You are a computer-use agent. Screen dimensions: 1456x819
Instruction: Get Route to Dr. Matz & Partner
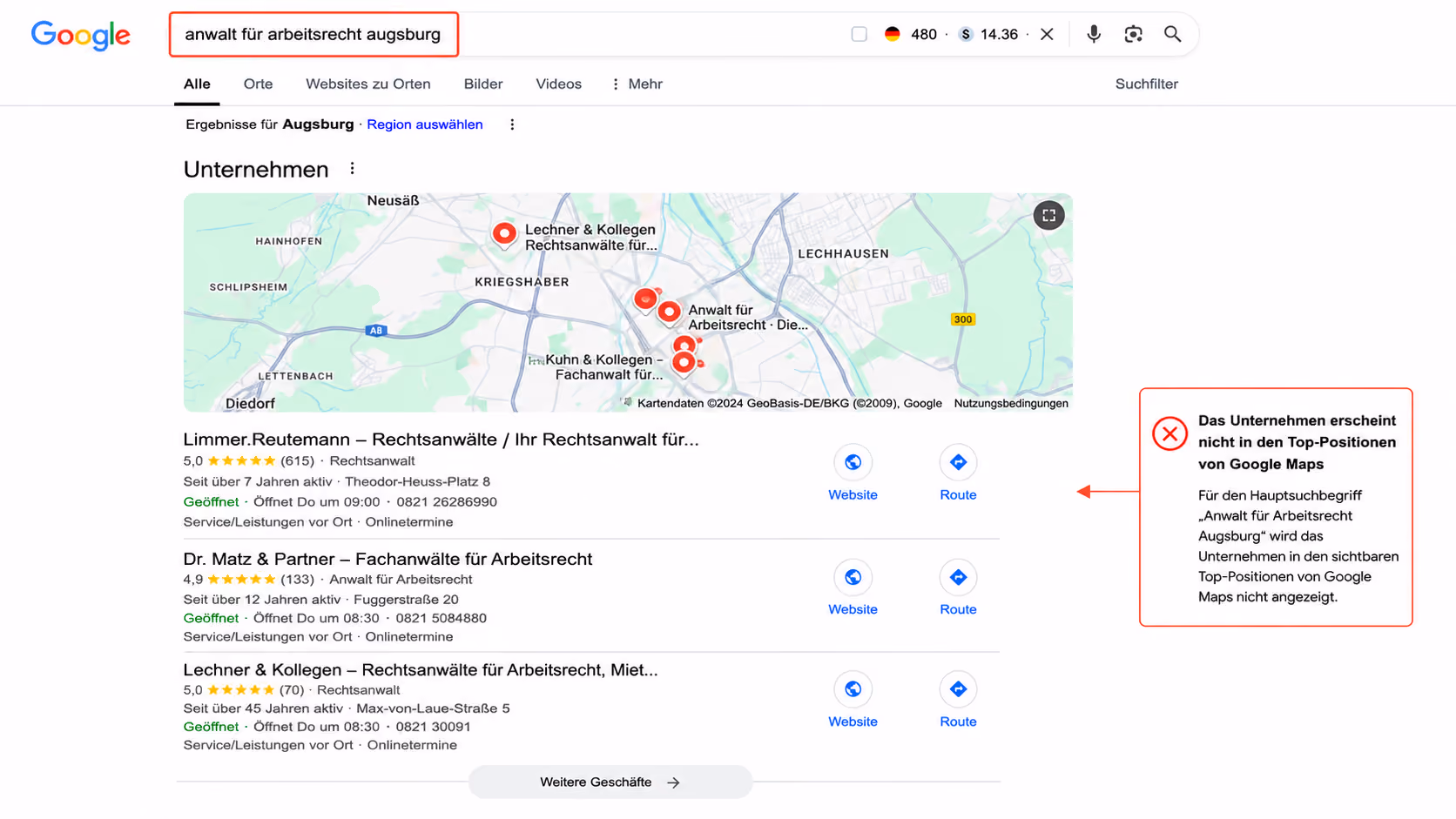point(958,577)
